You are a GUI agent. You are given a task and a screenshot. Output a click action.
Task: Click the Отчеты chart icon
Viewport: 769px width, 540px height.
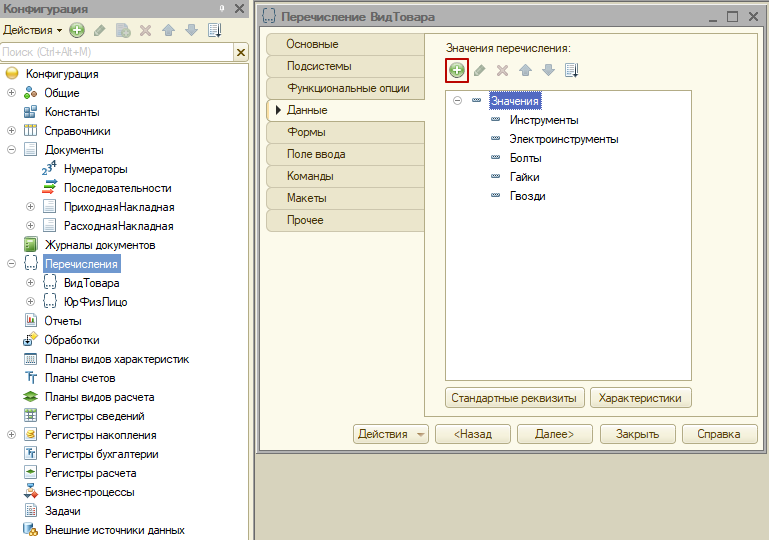(x=30, y=320)
